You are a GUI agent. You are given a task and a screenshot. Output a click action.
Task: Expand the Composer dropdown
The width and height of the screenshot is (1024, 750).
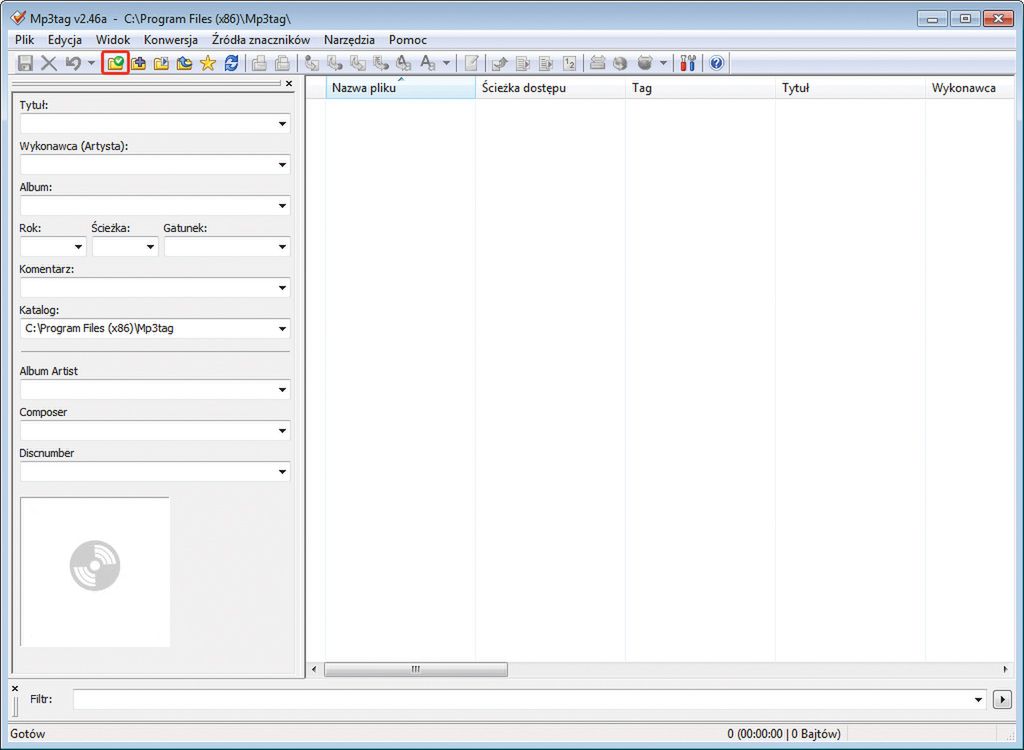pyautogui.click(x=282, y=431)
